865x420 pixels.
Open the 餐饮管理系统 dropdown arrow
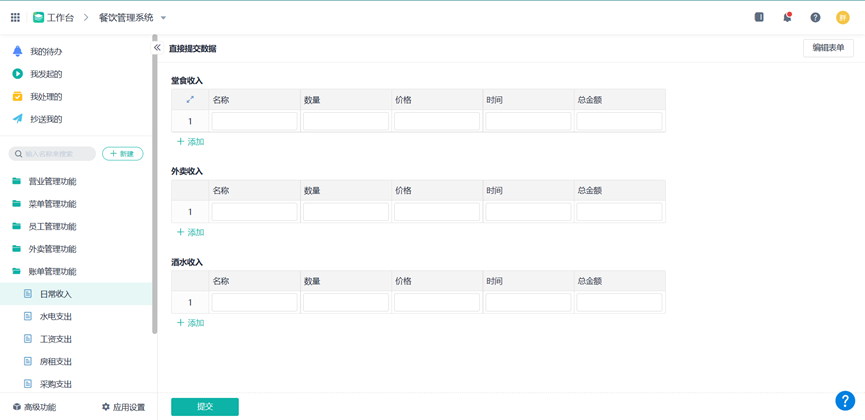point(164,18)
